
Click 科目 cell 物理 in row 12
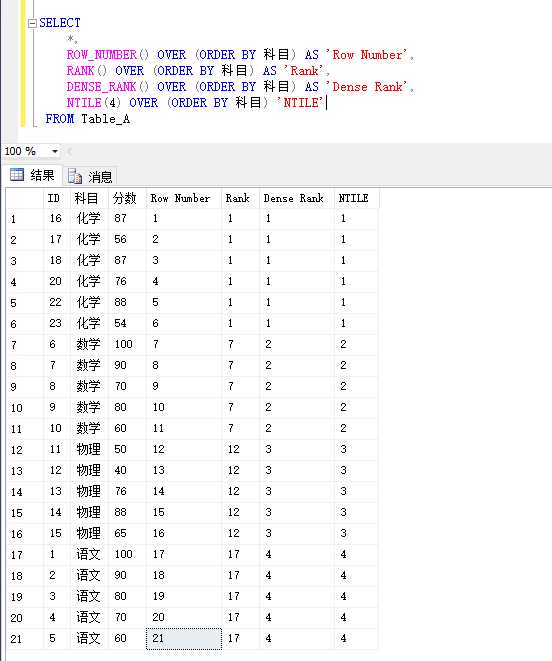tap(89, 449)
